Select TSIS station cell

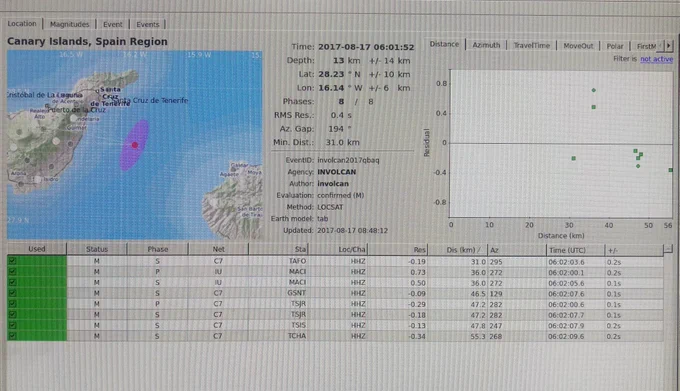click(298, 325)
